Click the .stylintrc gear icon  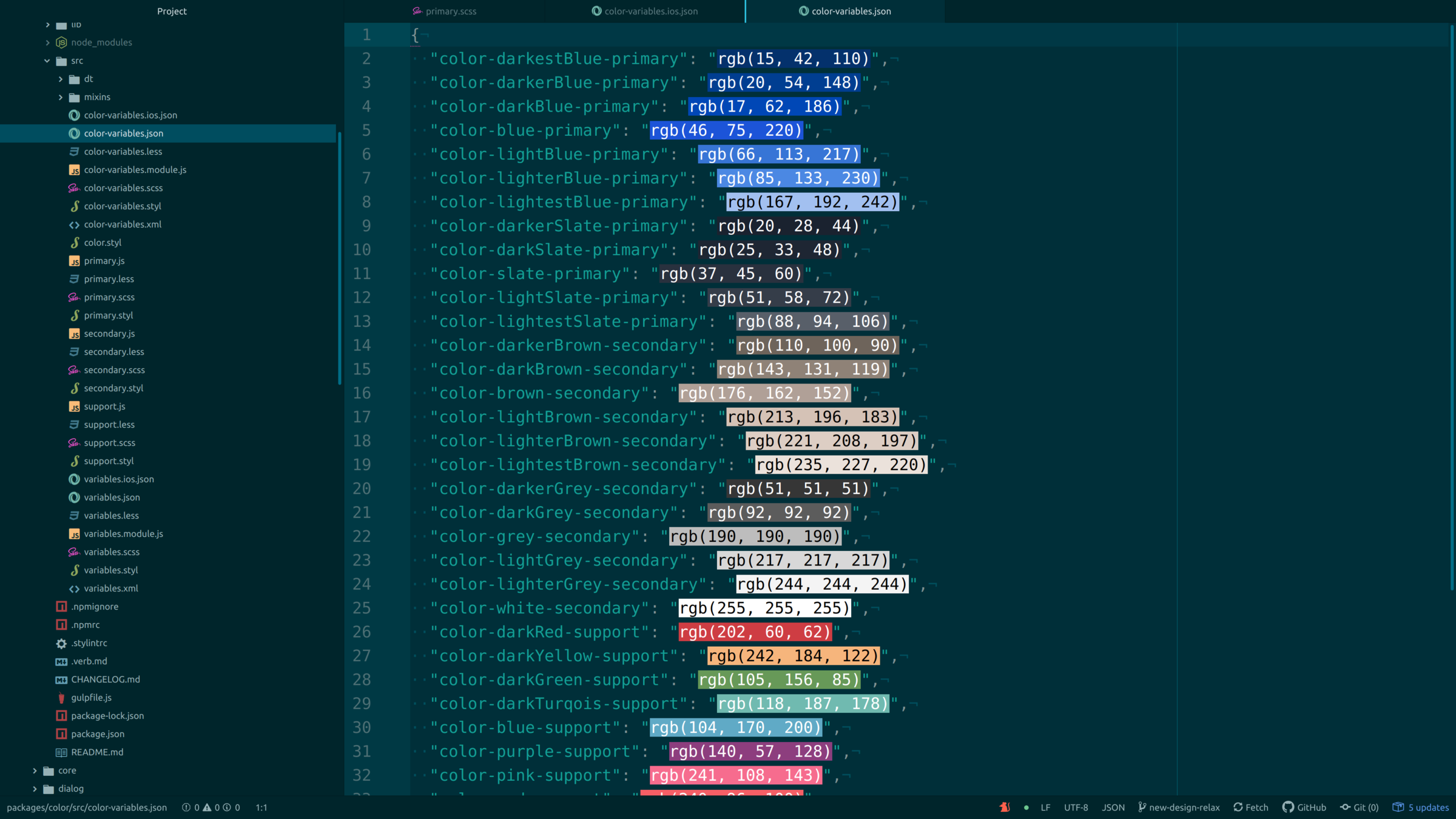click(x=61, y=643)
